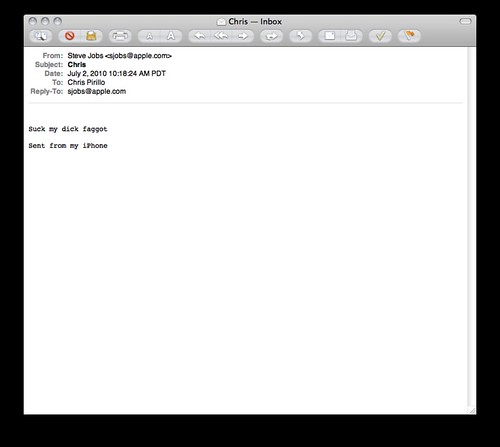Click the Bounce message toolbar icon
The image size is (500, 447).
301,36
